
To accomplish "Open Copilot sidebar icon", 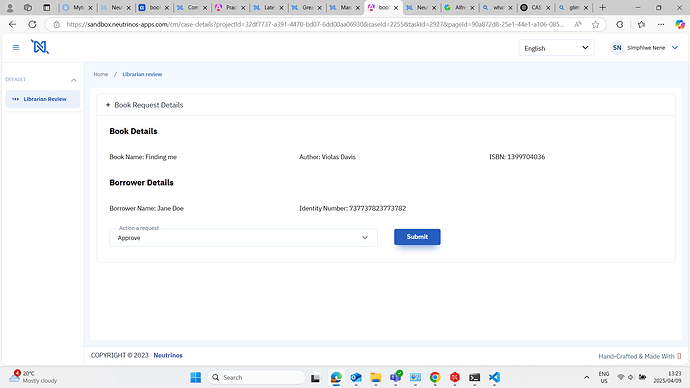I will coord(680,25).
